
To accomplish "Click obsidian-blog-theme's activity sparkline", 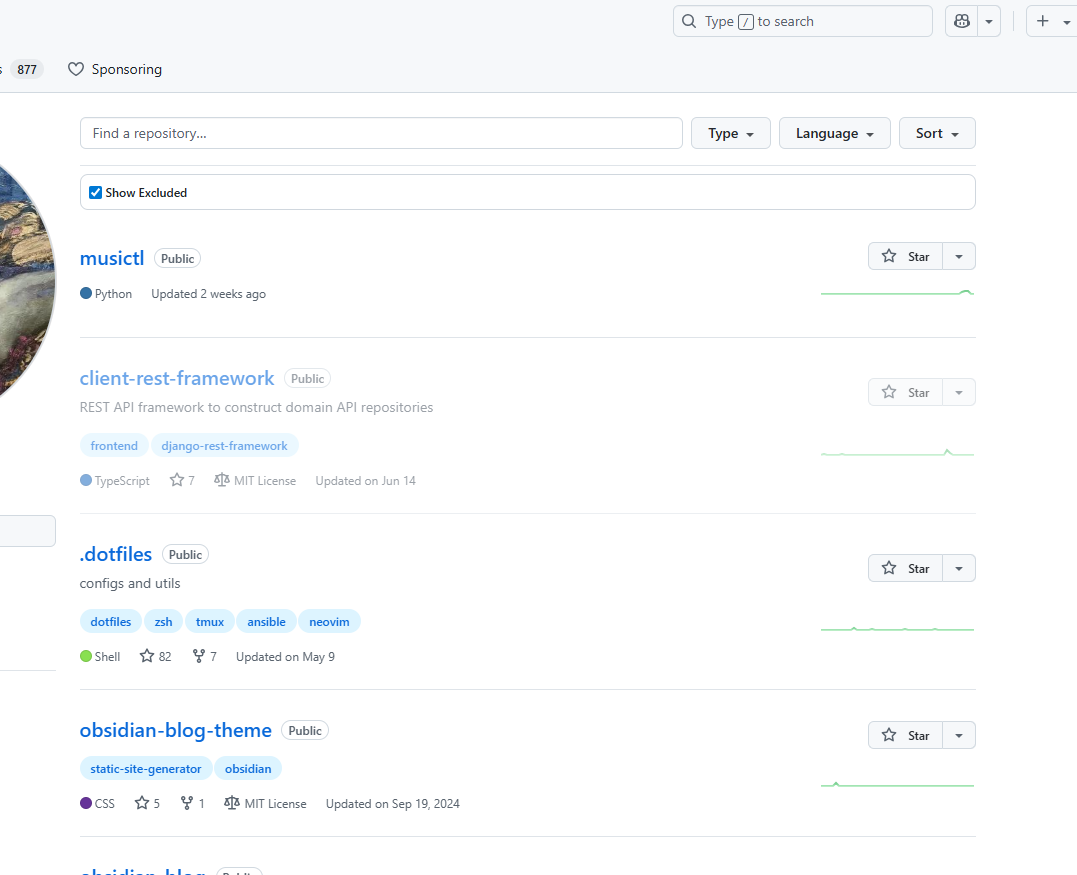I will click(897, 784).
